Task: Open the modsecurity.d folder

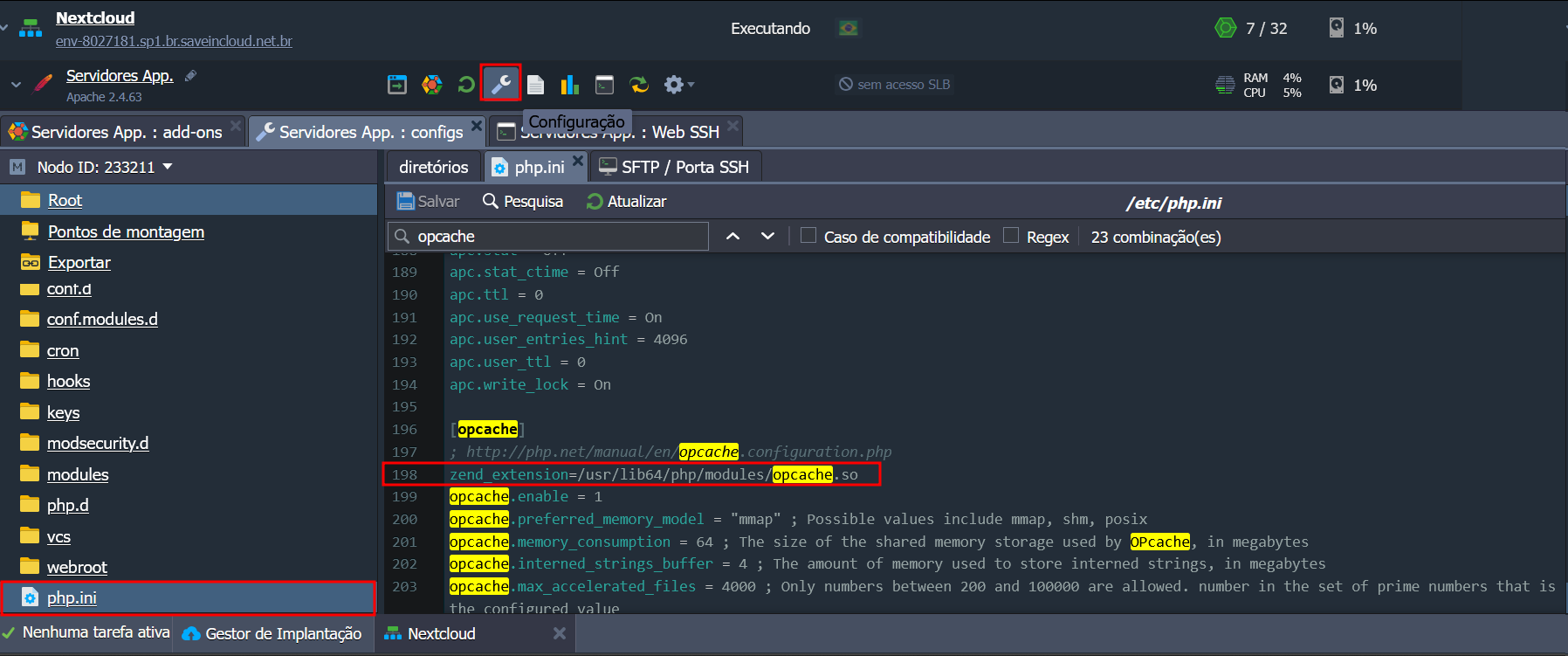Action: pyautogui.click(x=98, y=443)
